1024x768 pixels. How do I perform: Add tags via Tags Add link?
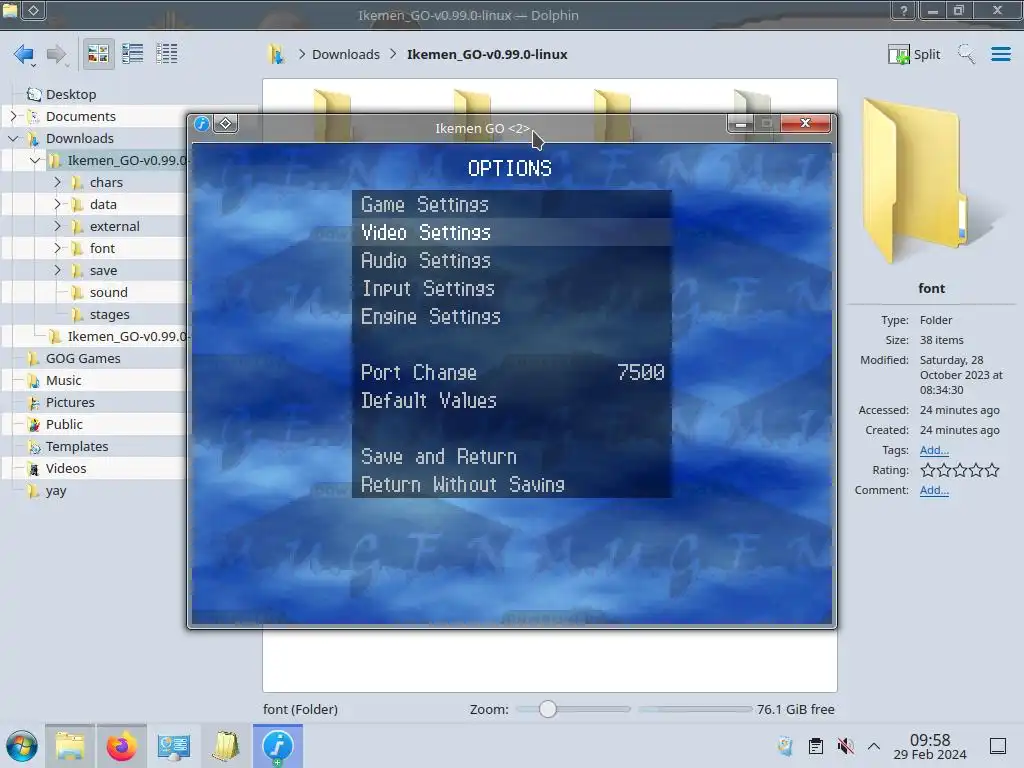pos(934,450)
